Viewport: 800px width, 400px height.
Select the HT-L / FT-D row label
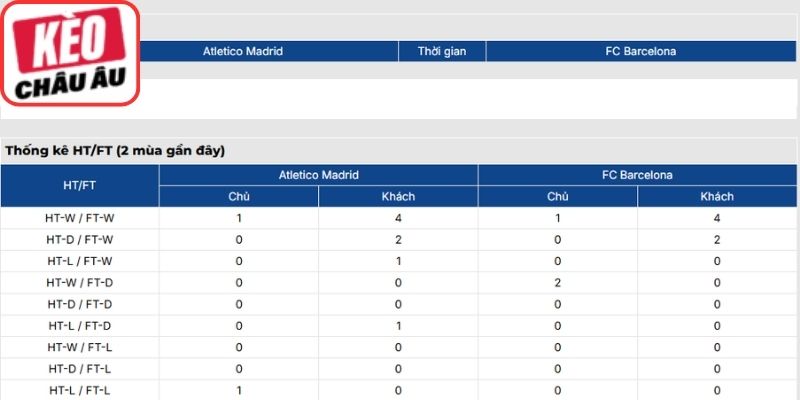[80, 326]
